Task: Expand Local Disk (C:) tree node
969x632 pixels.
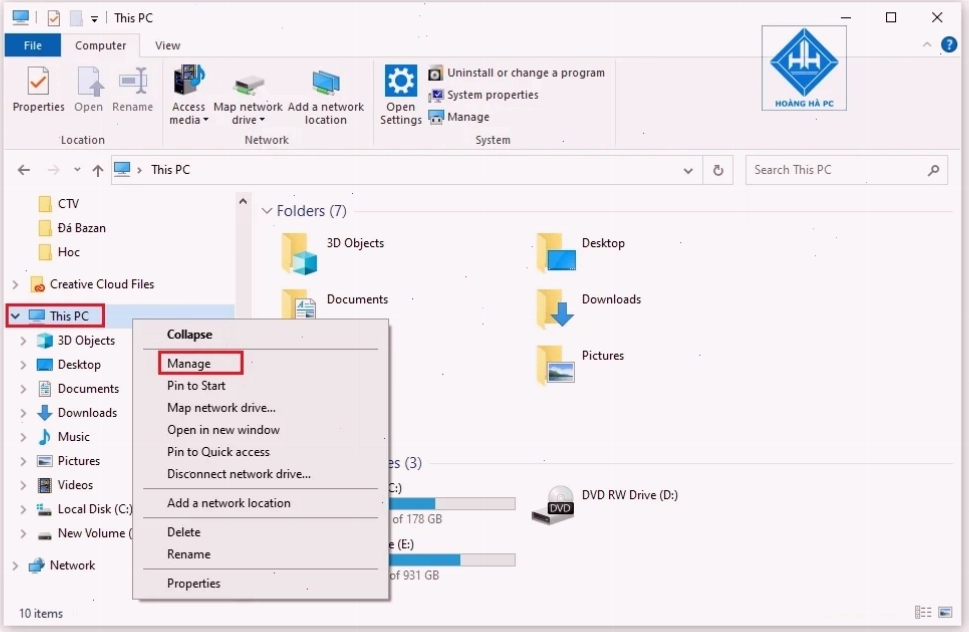Action: (23, 509)
